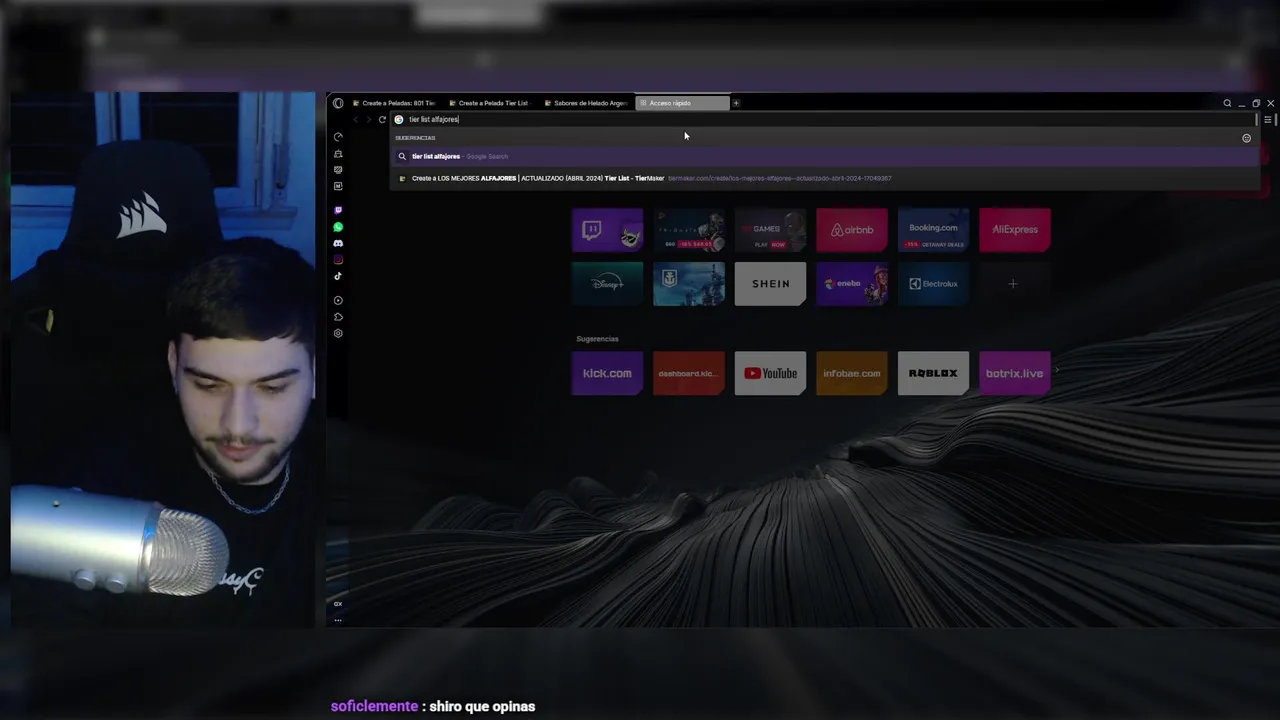
Task: Open Easy Setup menu at toolbar right
Action: pyautogui.click(x=1267, y=119)
